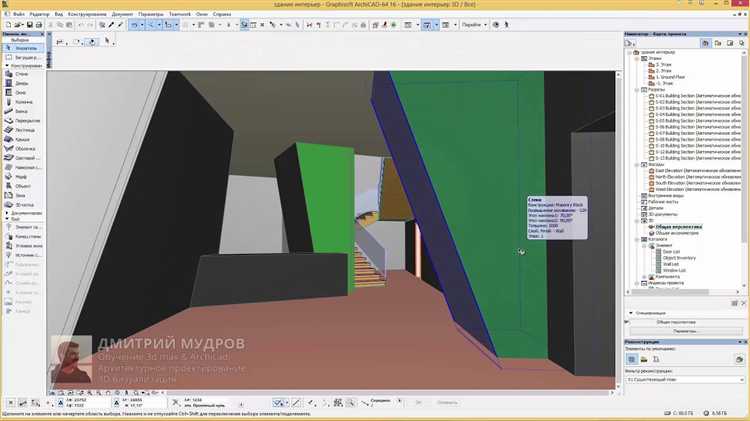Screen dimensions: 750x421
Task: Click the Save toolbar icon
Action: [x=30, y=25]
